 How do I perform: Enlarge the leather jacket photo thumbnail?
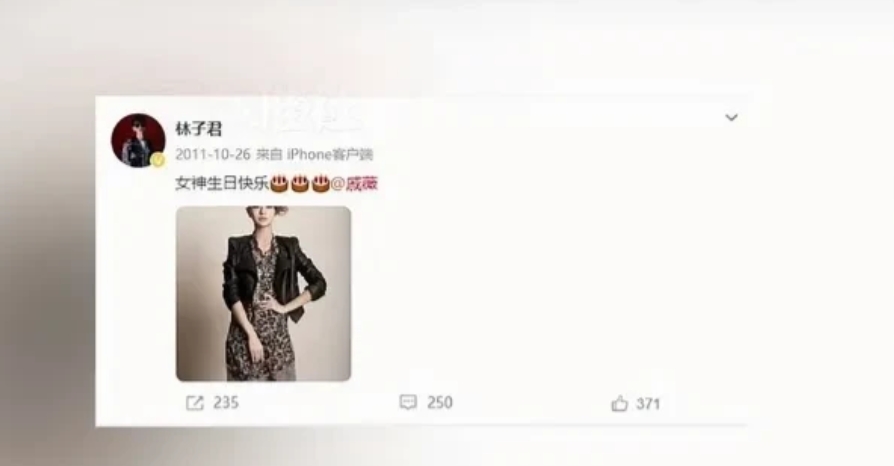(x=263, y=294)
